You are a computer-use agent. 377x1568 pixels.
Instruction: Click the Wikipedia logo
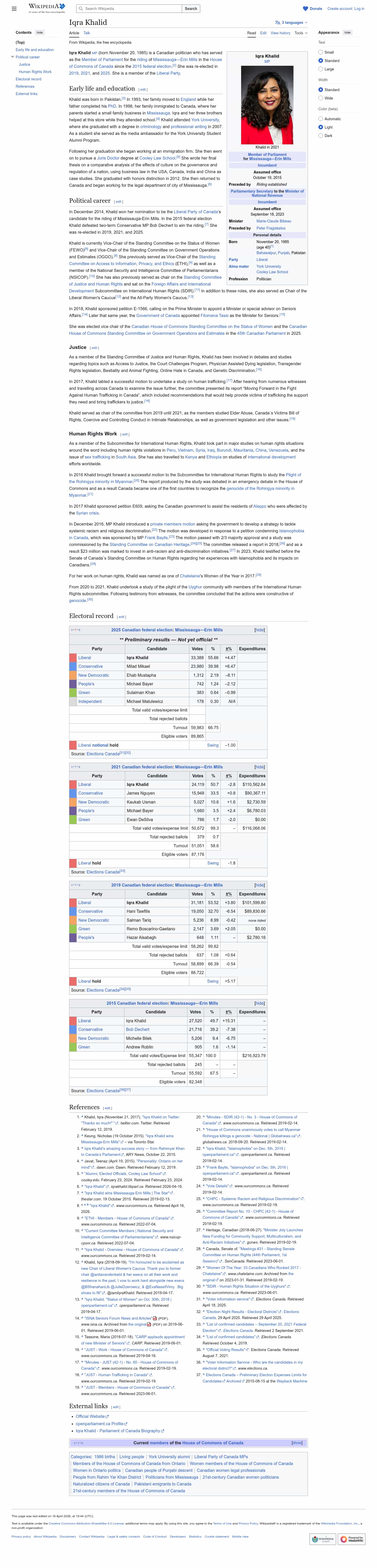click(x=46, y=8)
